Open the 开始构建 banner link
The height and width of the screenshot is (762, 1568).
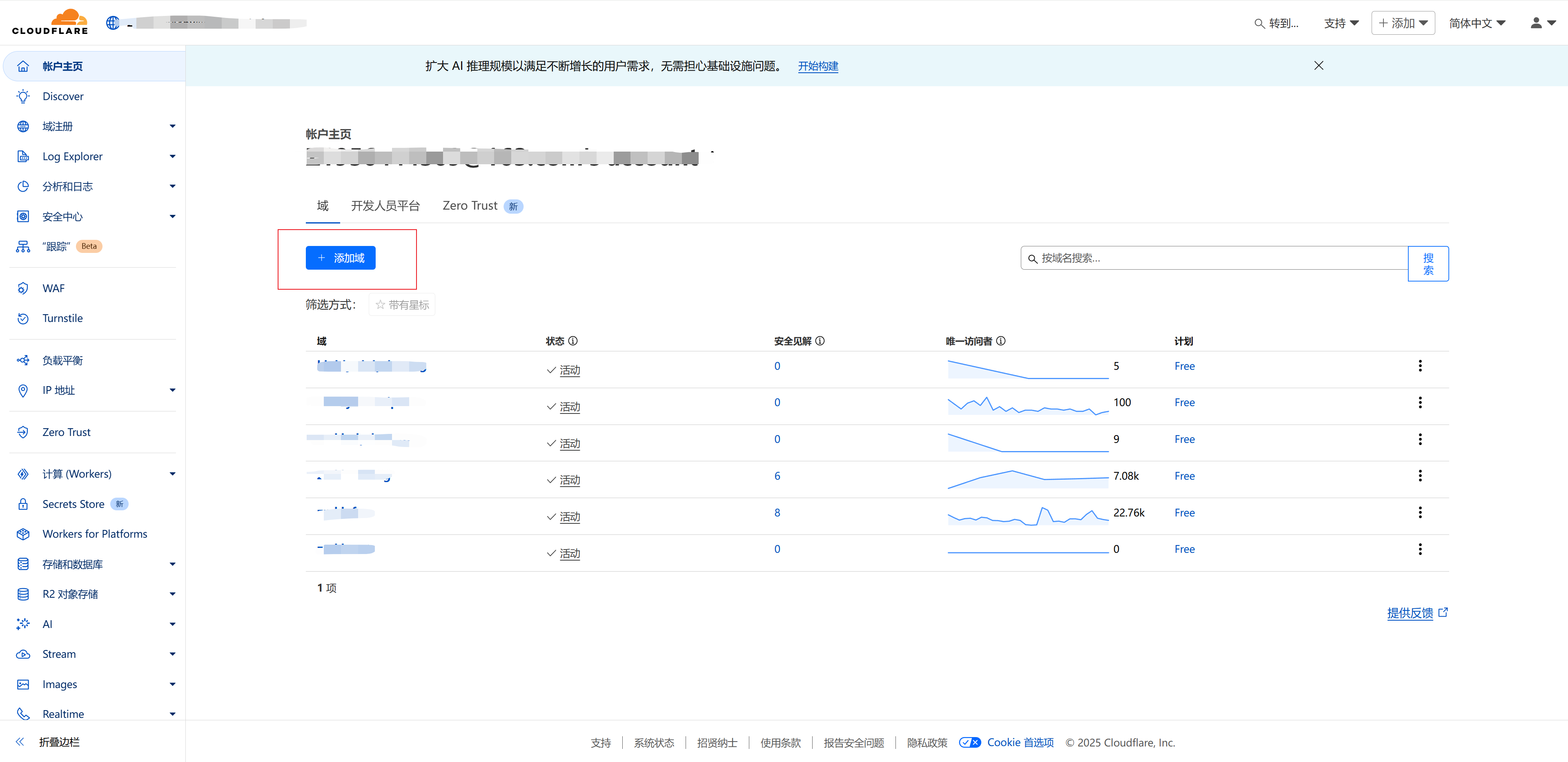coord(818,66)
